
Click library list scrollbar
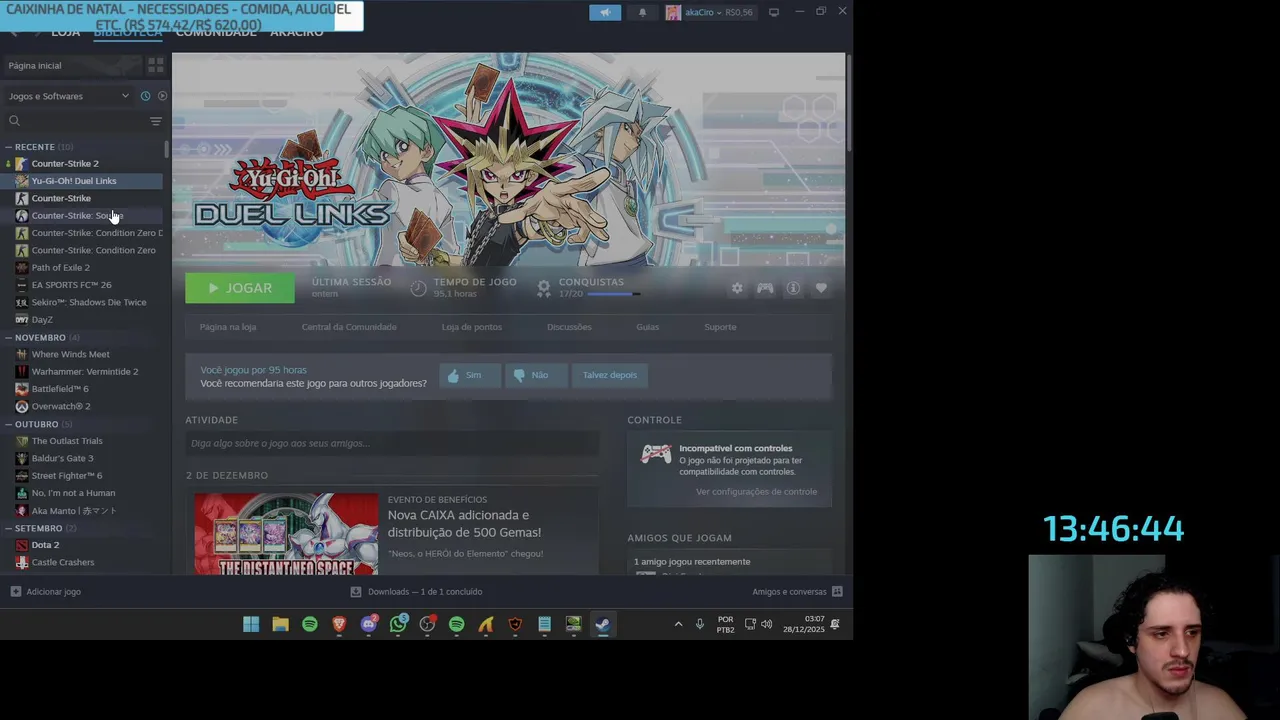click(x=166, y=149)
